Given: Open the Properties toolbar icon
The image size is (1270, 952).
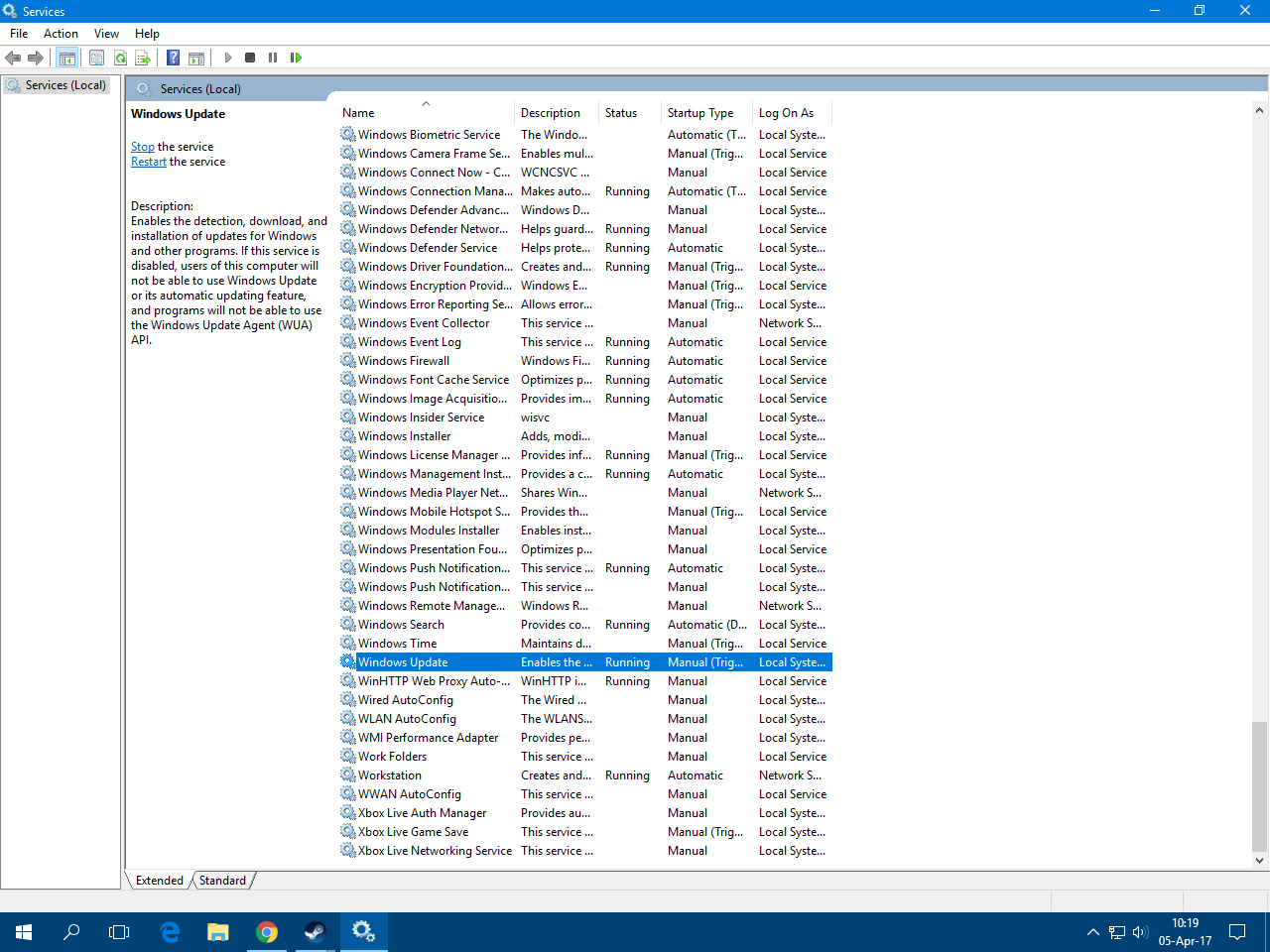Looking at the screenshot, I should coord(96,58).
